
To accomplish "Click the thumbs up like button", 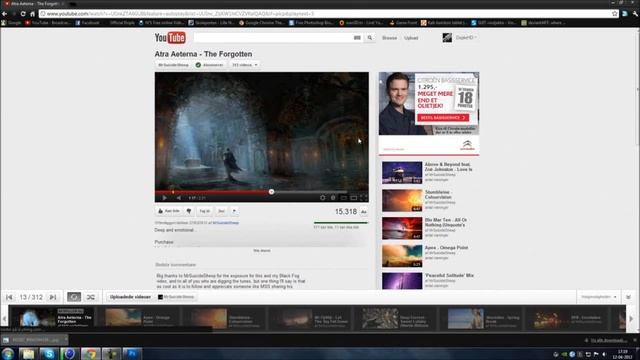I will (x=169, y=211).
